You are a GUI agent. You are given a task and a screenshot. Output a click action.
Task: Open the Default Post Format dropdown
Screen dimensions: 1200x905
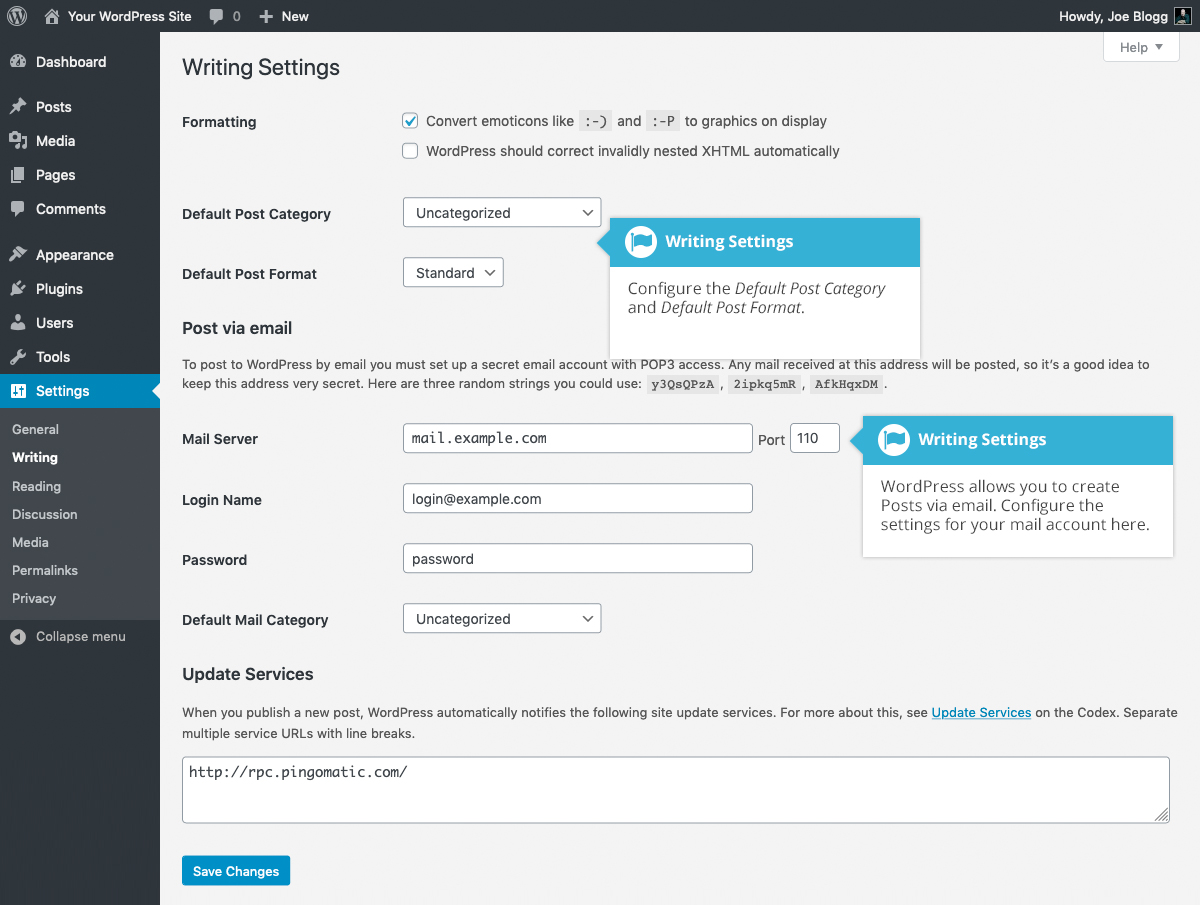(x=453, y=273)
